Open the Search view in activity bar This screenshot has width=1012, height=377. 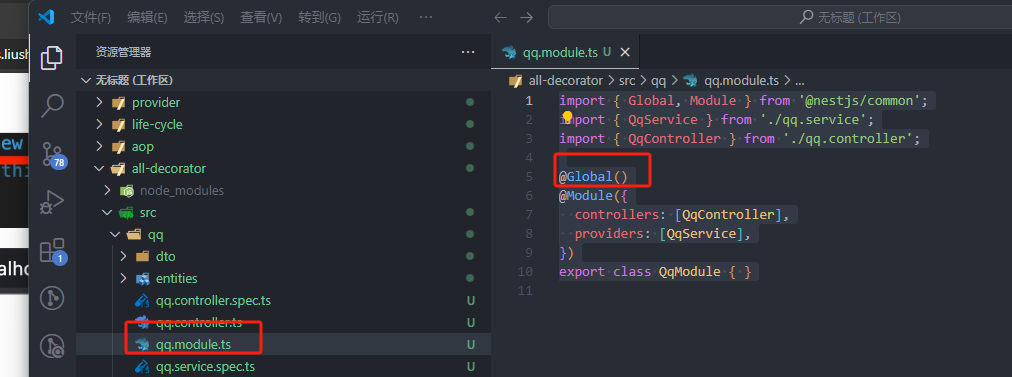point(52,105)
